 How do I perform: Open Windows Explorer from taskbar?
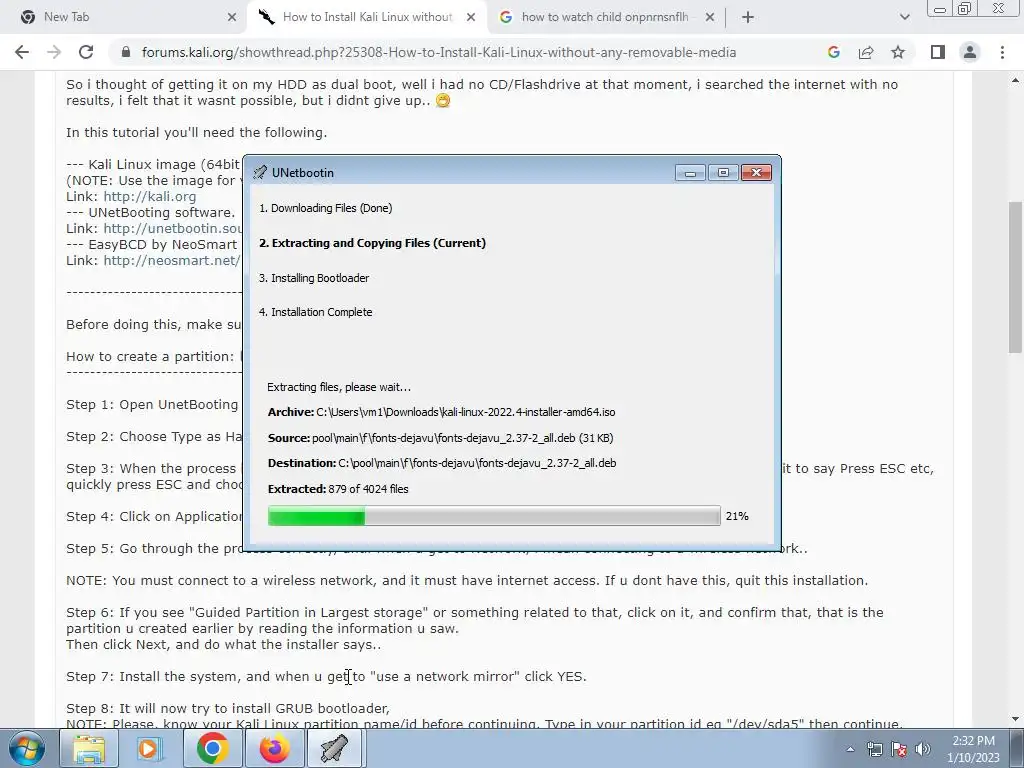click(x=89, y=748)
